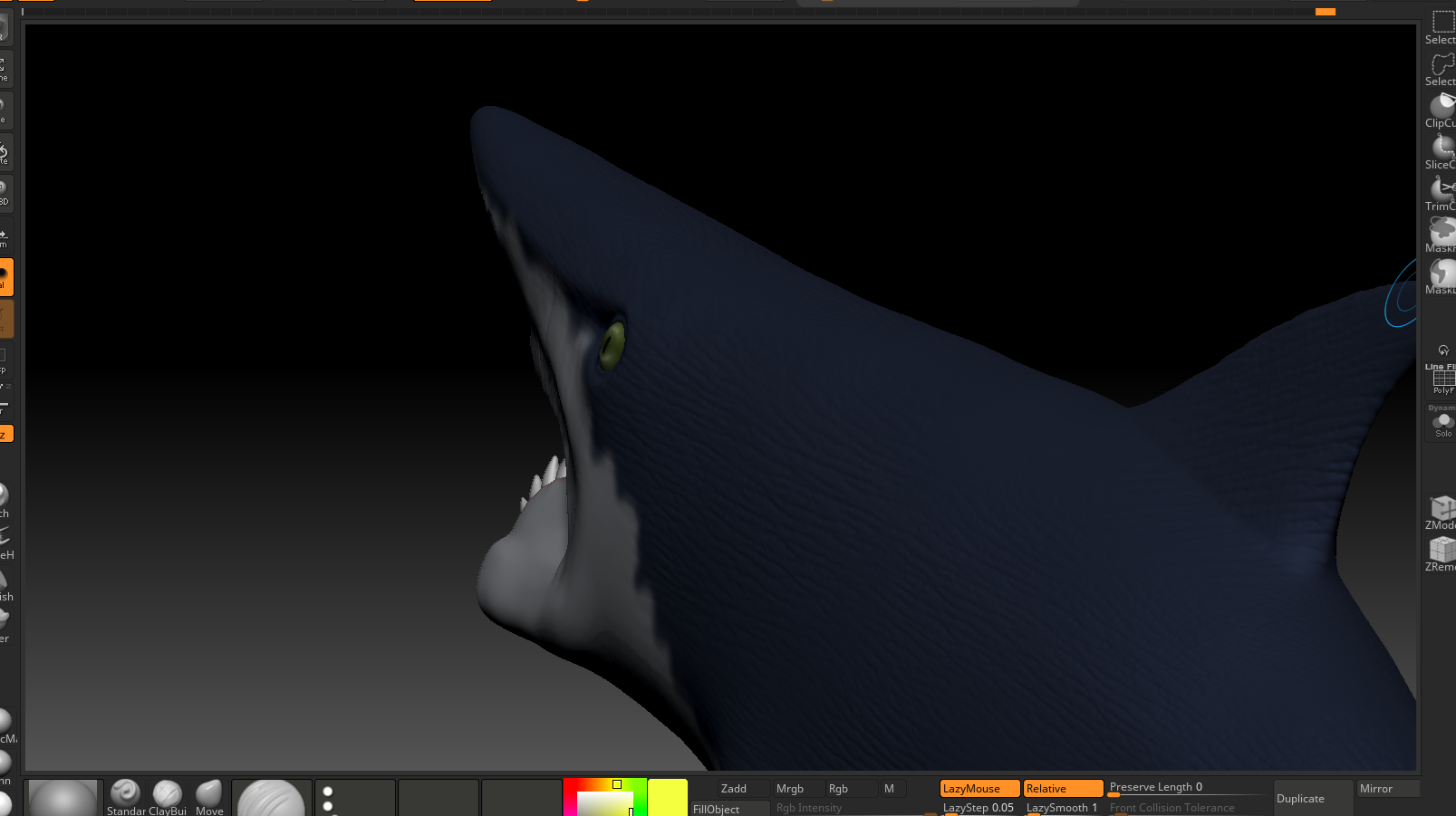Open the current brush thumbnail
This screenshot has height=816, width=1456.
click(63, 798)
